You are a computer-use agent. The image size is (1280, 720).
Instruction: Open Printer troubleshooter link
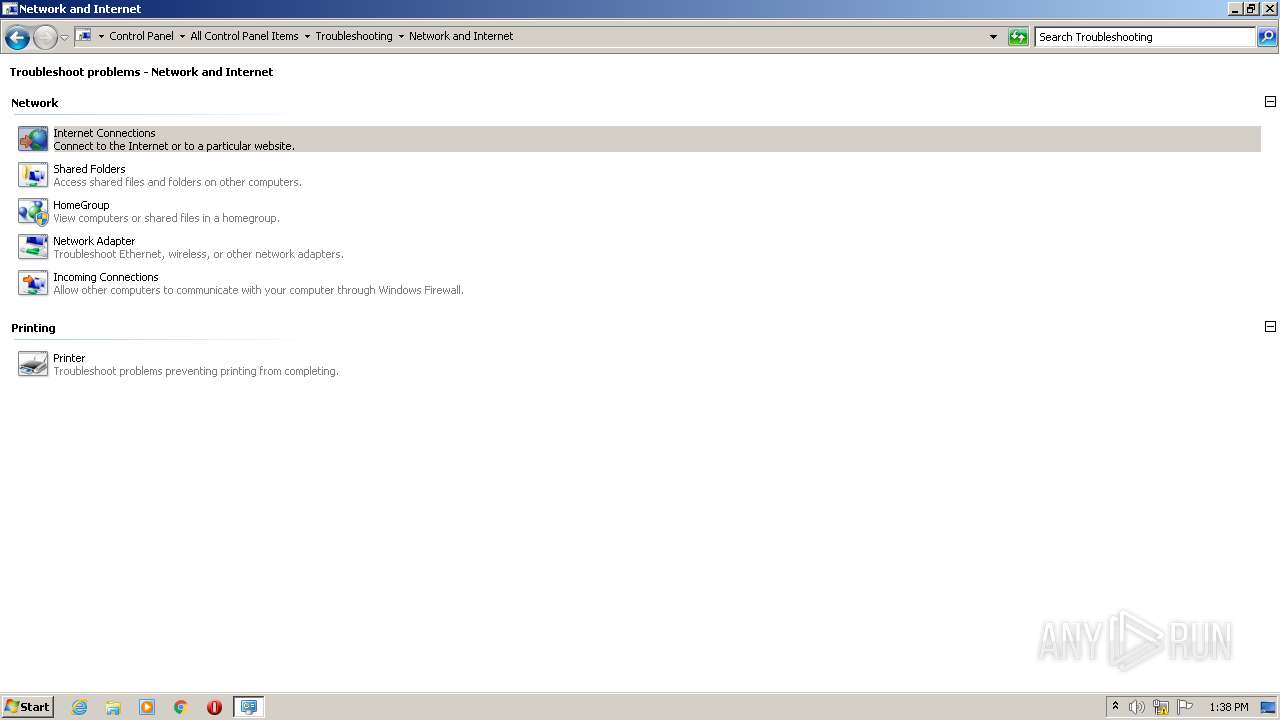click(x=69, y=358)
